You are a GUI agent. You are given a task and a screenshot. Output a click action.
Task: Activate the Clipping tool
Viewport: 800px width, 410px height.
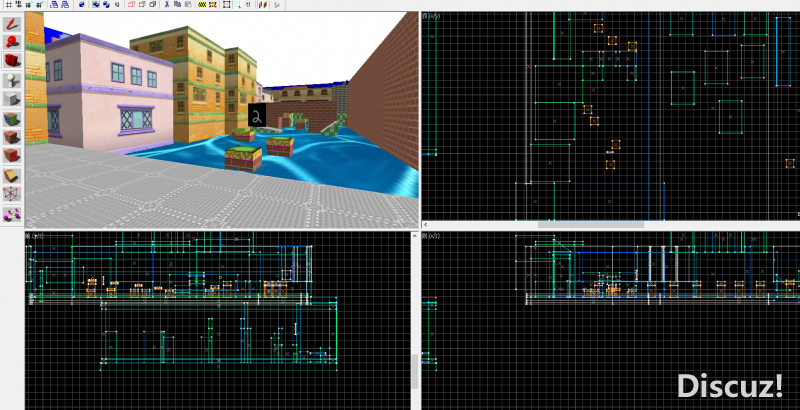[12, 175]
